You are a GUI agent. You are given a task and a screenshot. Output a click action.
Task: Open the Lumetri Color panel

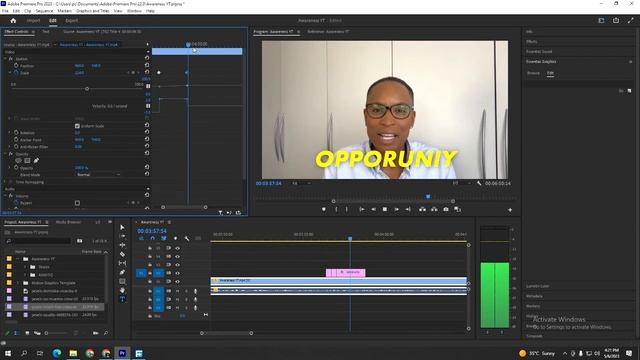click(538, 286)
